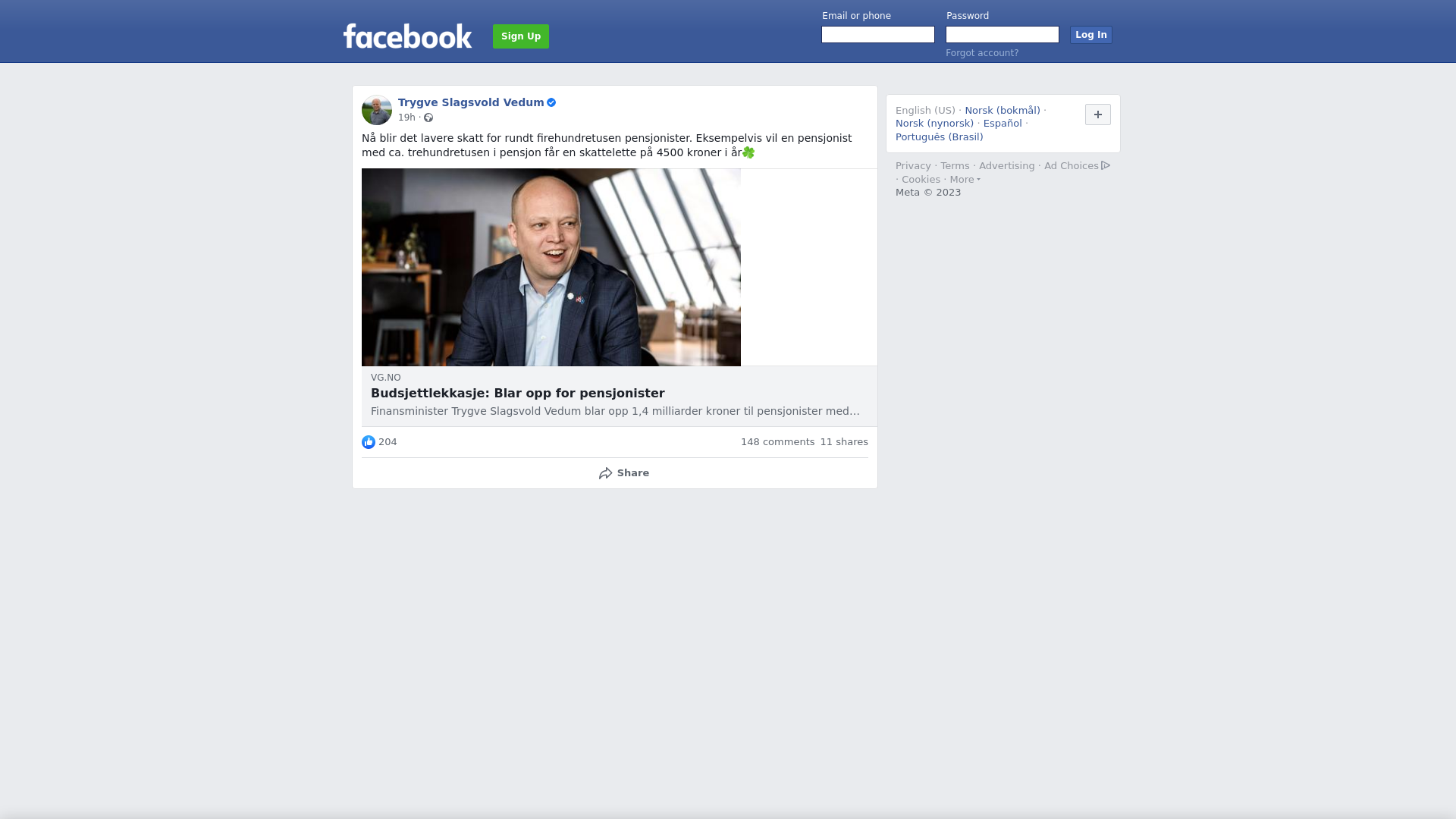Open the Privacy footer link
This screenshot has height=819, width=1456.
pos(913,166)
